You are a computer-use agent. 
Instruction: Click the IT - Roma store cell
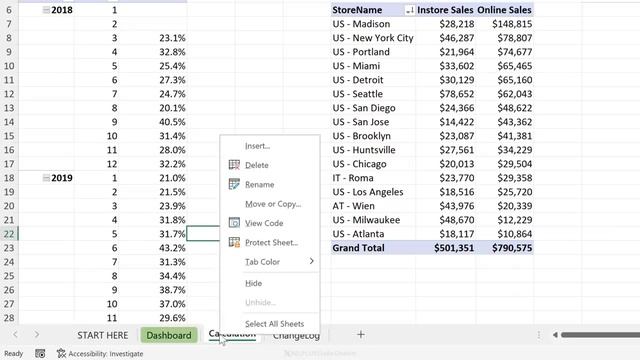[x=373, y=178]
